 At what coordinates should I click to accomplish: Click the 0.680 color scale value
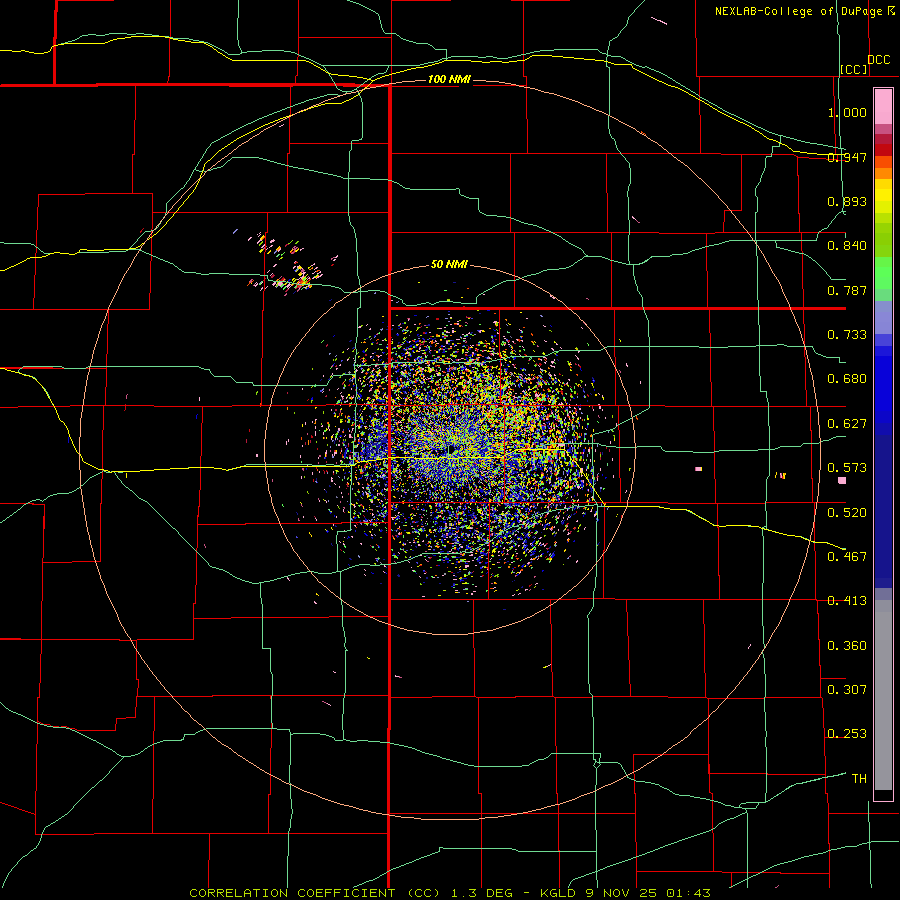click(x=847, y=379)
